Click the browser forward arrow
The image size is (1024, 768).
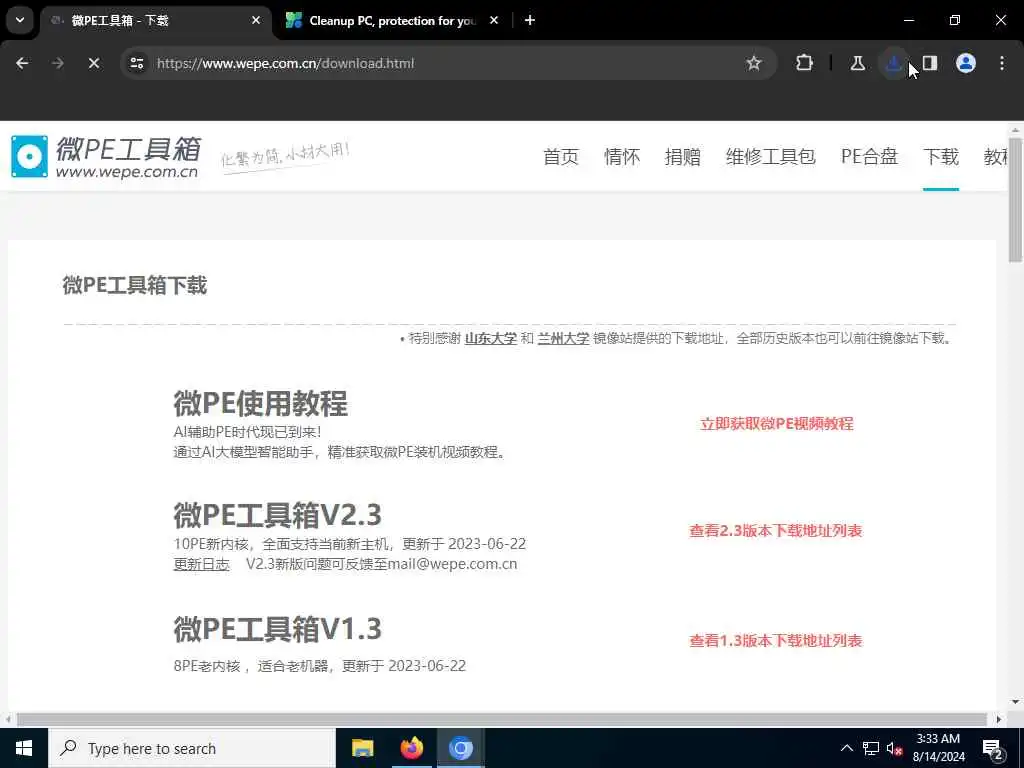57,63
